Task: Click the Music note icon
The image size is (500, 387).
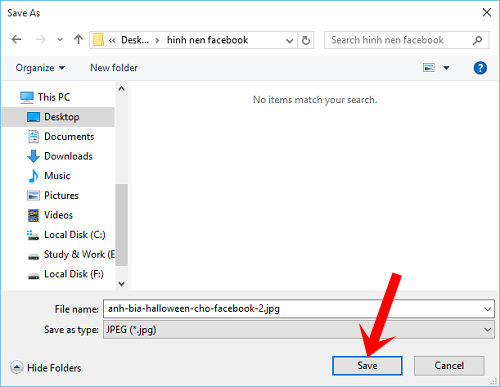Action: click(33, 176)
